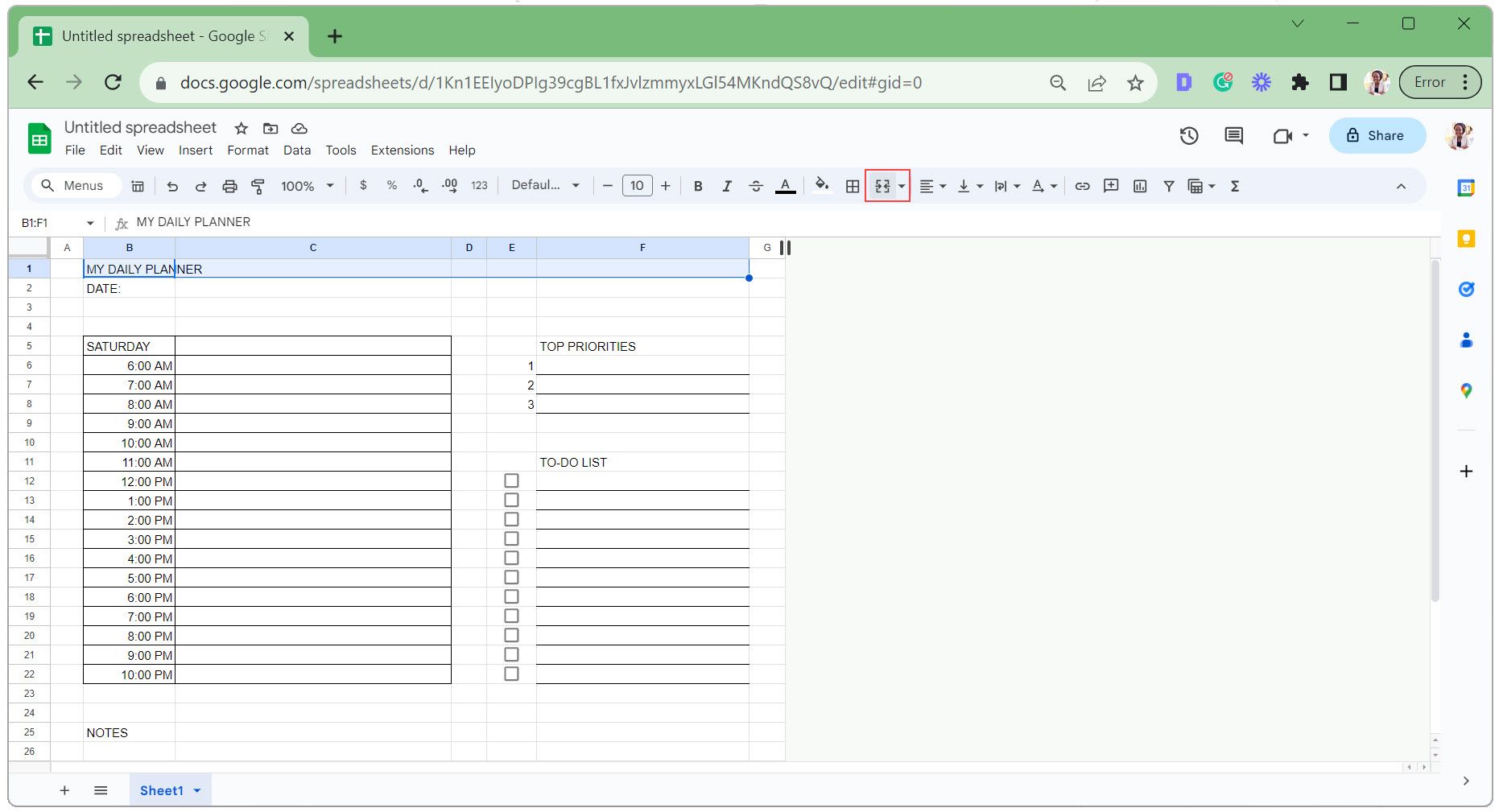Open the Extensions menu
The height and width of the screenshot is (812, 1499).
(x=402, y=150)
